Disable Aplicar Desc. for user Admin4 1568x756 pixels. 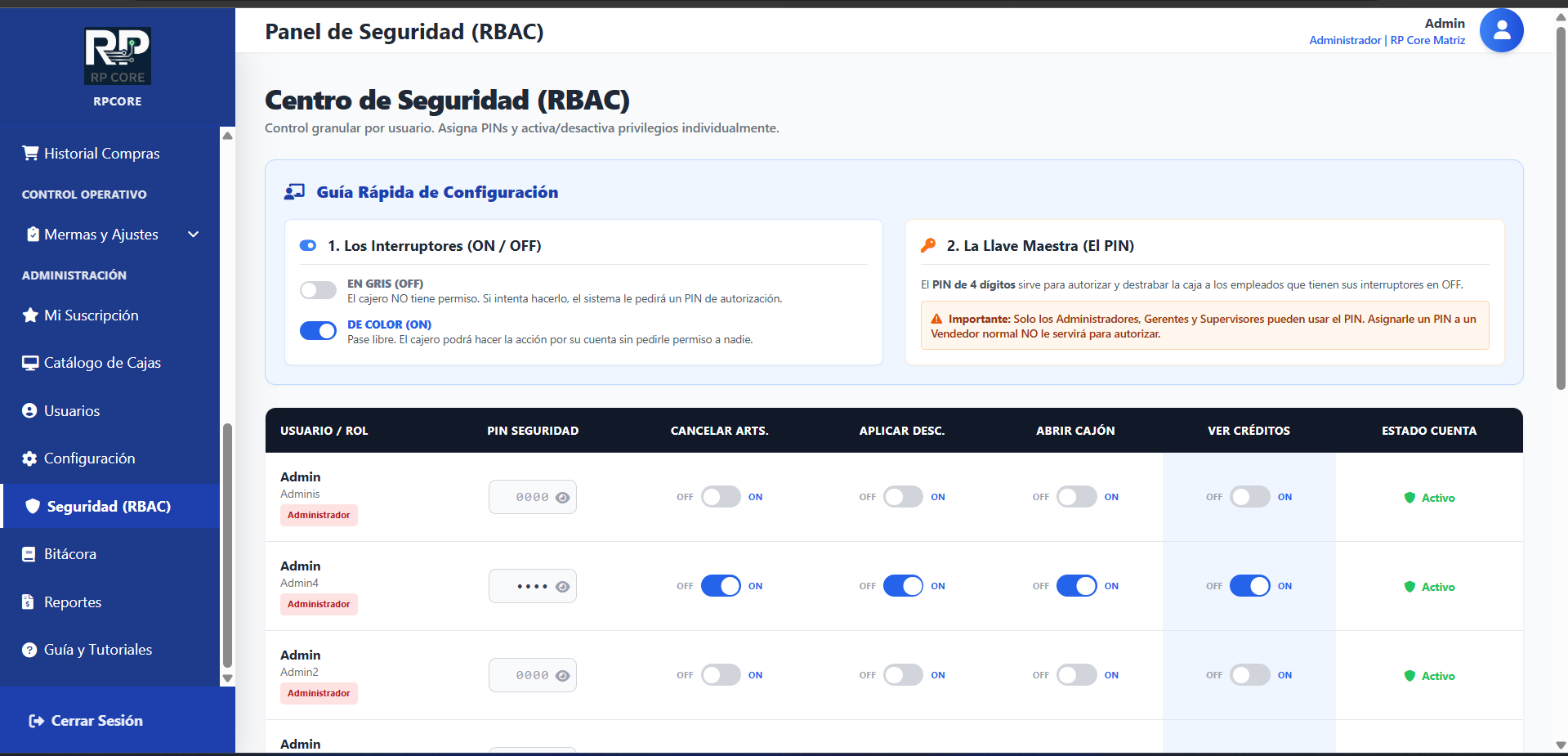(x=903, y=586)
